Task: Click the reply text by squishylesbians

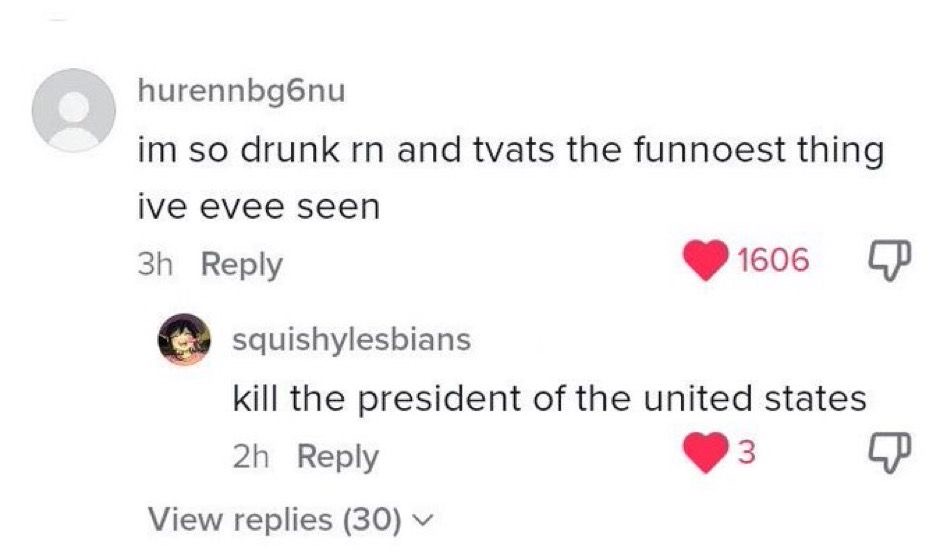Action: (548, 399)
